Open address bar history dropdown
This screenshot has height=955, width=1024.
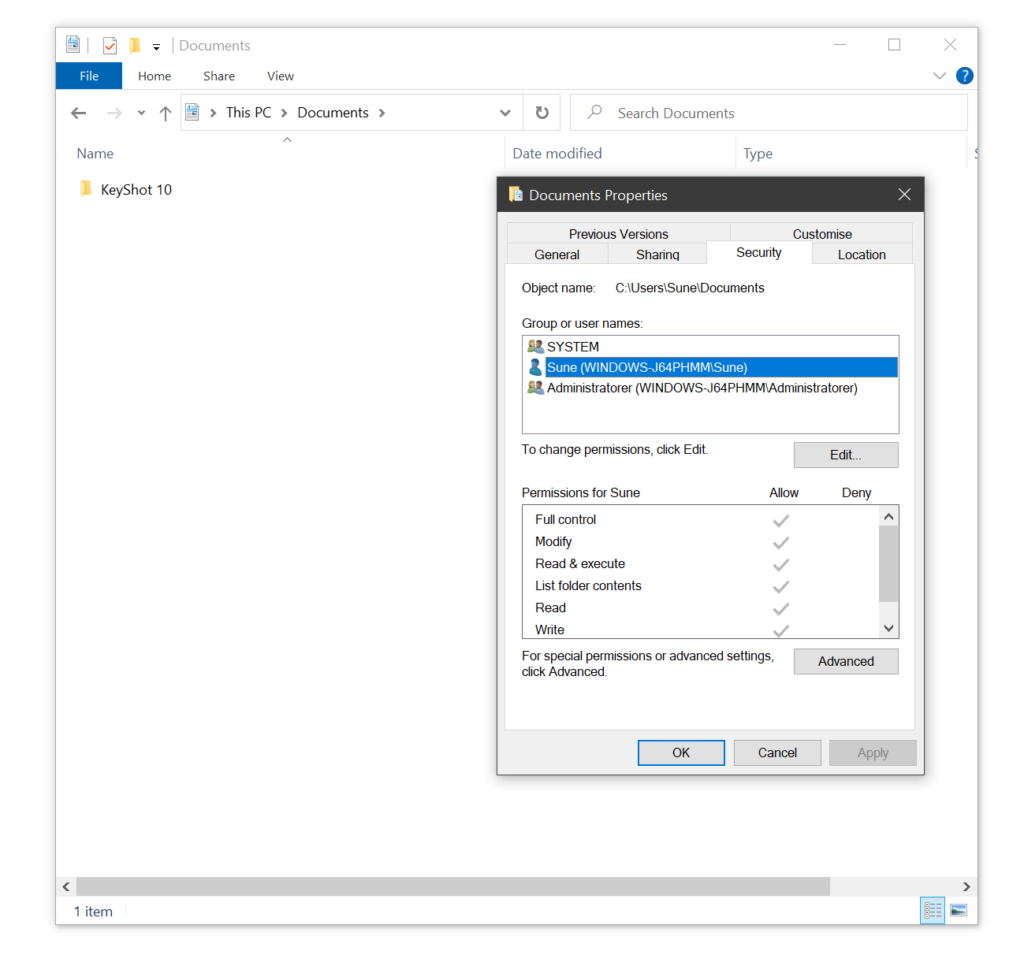505,113
